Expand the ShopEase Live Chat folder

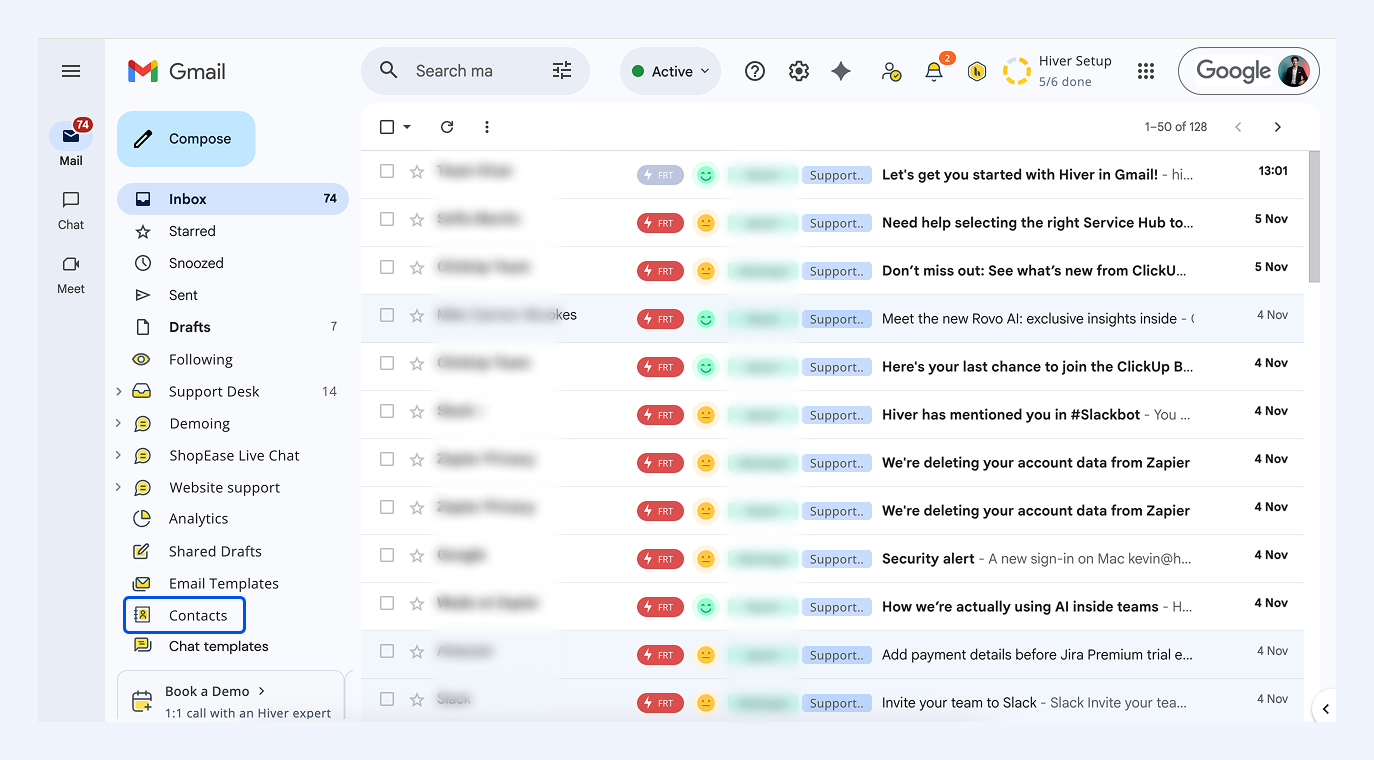[118, 455]
